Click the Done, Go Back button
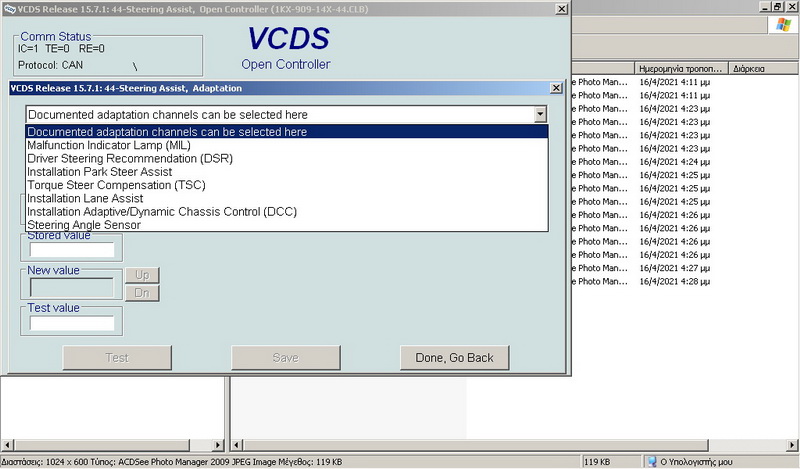 [x=454, y=358]
